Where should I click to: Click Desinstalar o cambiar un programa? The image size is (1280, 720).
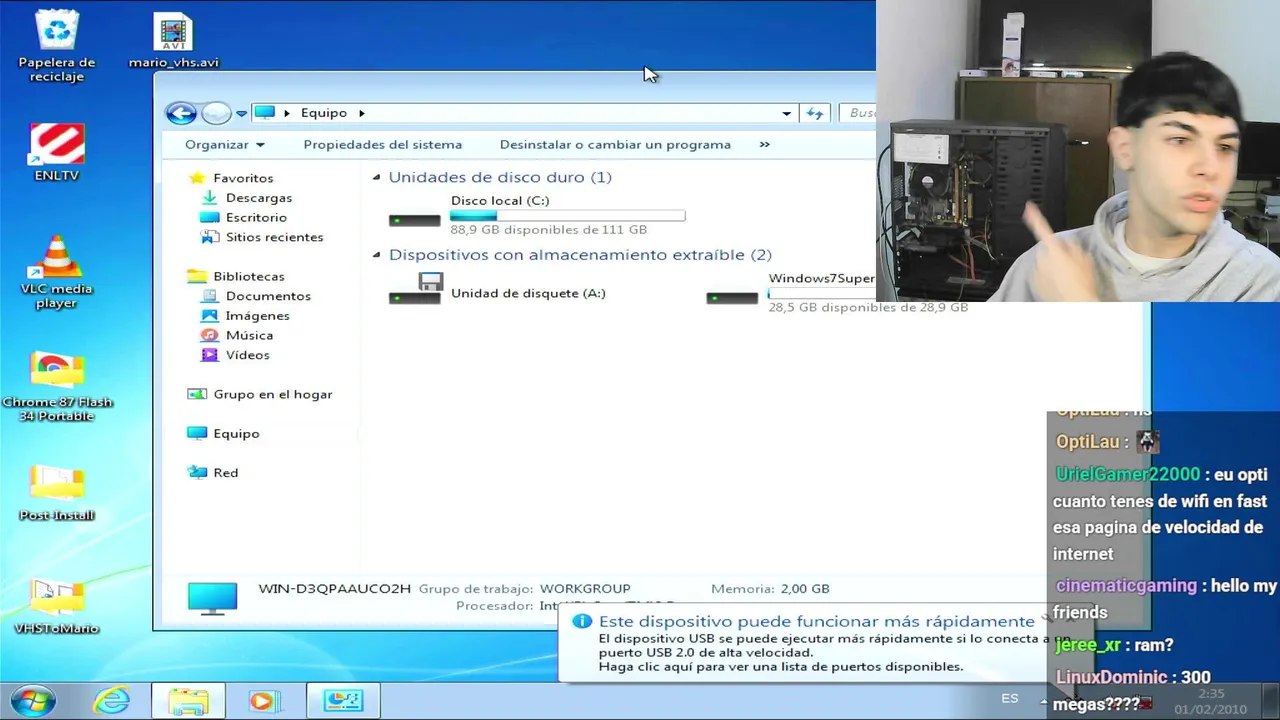pos(615,145)
